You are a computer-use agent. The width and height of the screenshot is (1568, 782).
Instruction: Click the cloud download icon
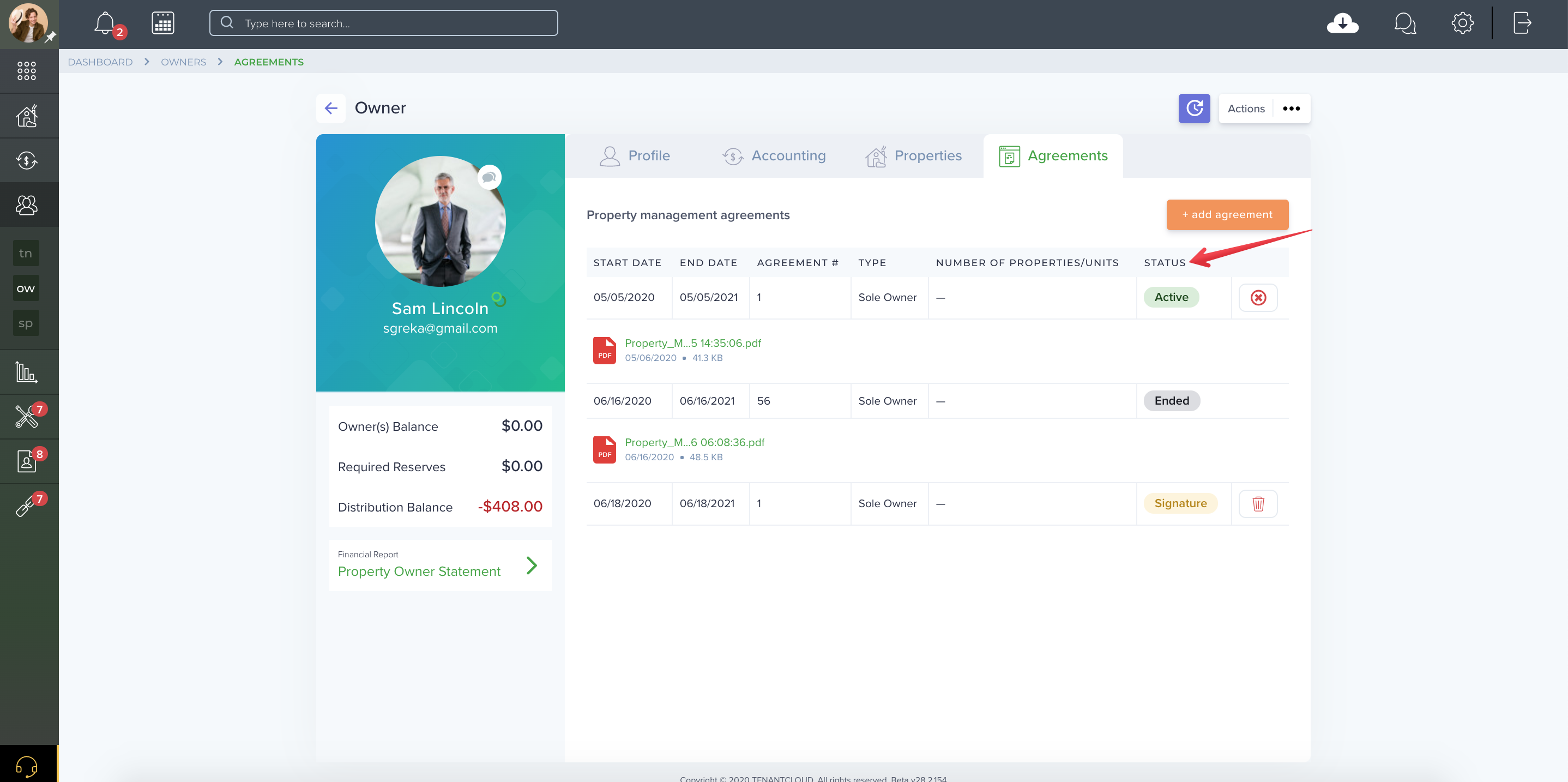coord(1342,23)
